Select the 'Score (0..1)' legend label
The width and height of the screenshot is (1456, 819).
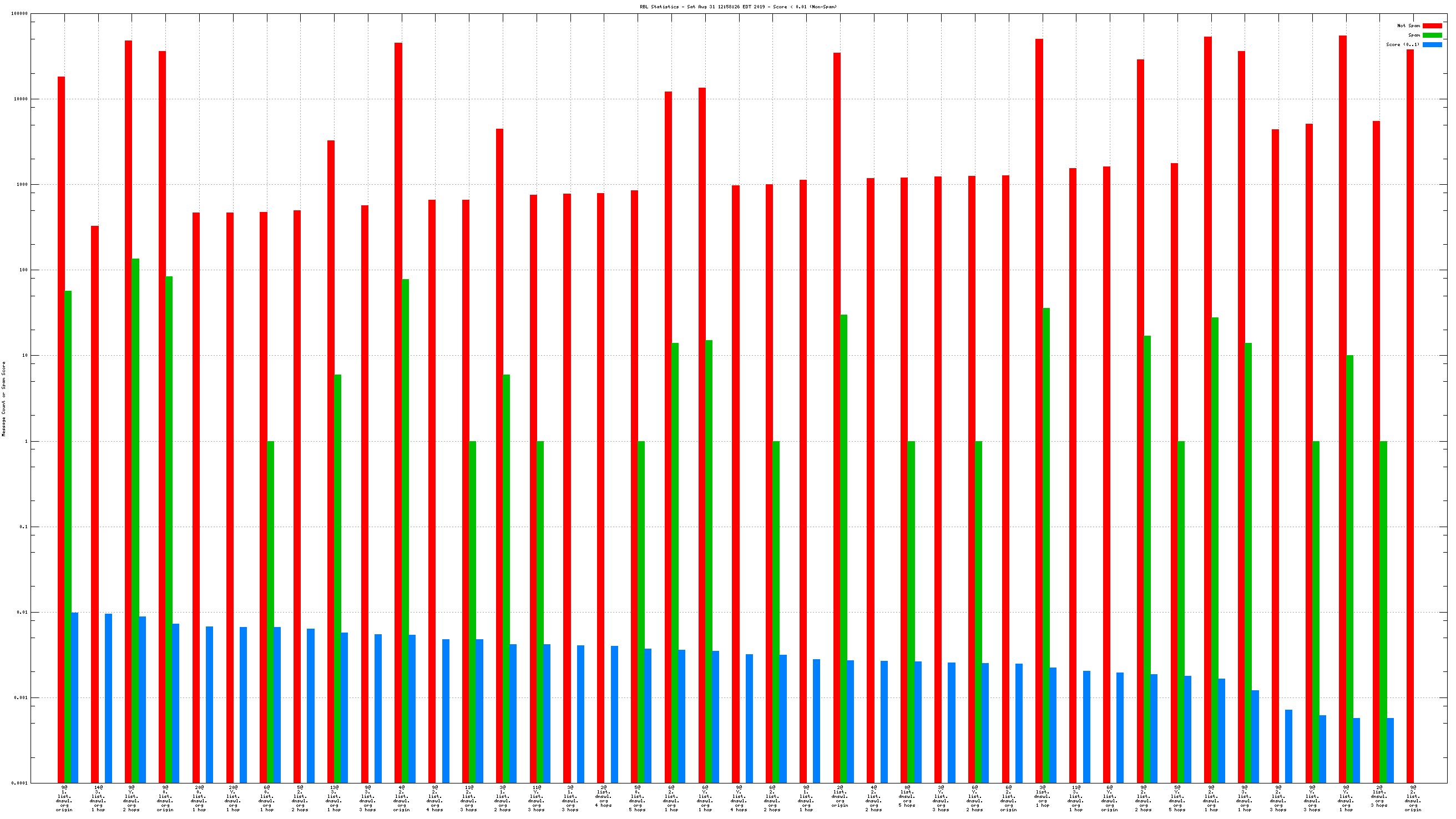1402,44
